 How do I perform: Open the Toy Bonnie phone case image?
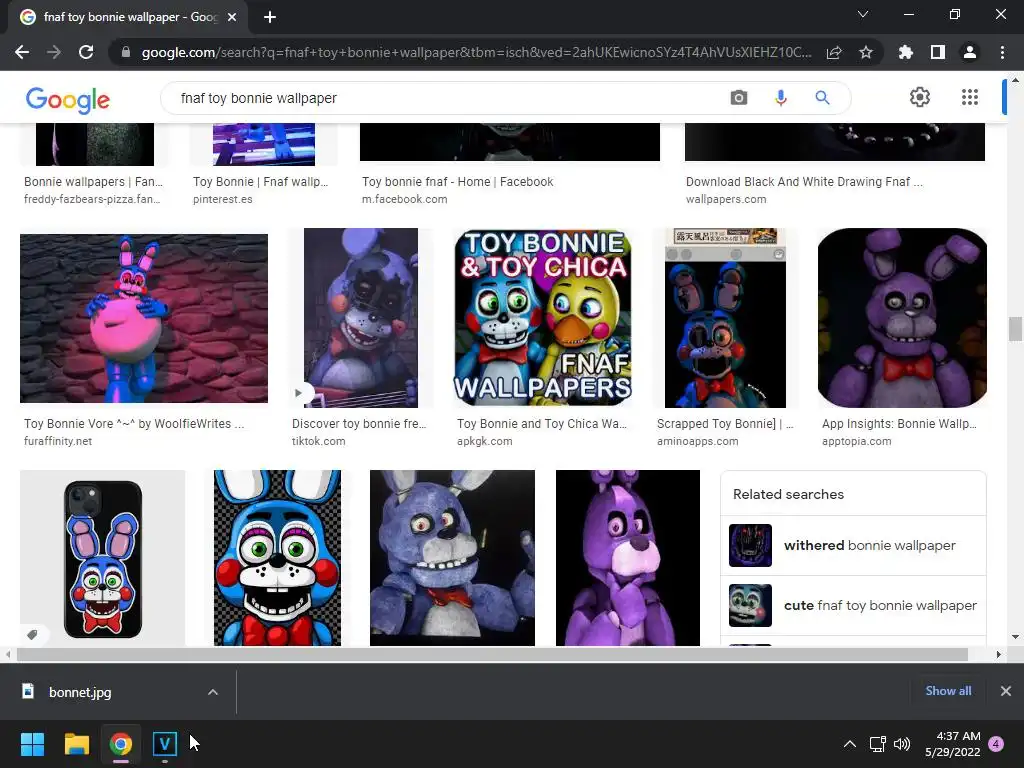103,558
